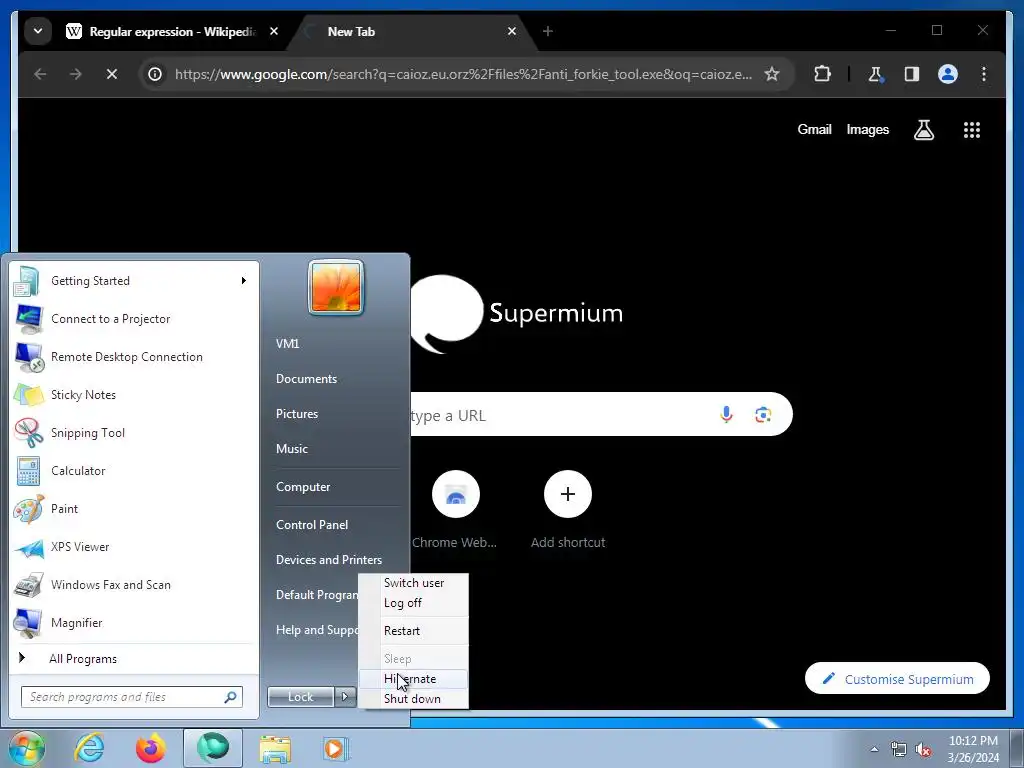Image resolution: width=1024 pixels, height=768 pixels.
Task: Open Firefox from taskbar
Action: [x=150, y=748]
